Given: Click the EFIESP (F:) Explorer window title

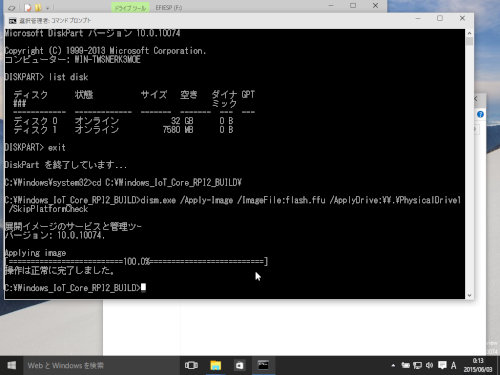Looking at the screenshot, I should [x=169, y=8].
